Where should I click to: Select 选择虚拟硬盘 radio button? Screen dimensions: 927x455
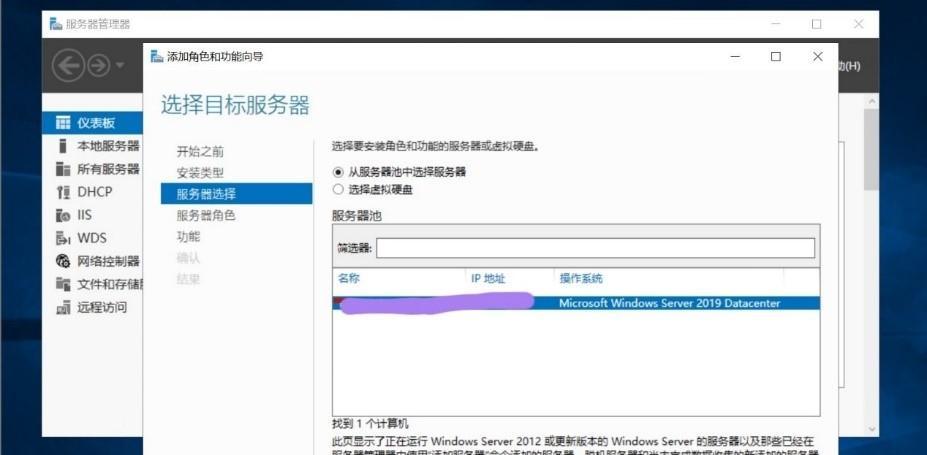pyautogui.click(x=338, y=190)
